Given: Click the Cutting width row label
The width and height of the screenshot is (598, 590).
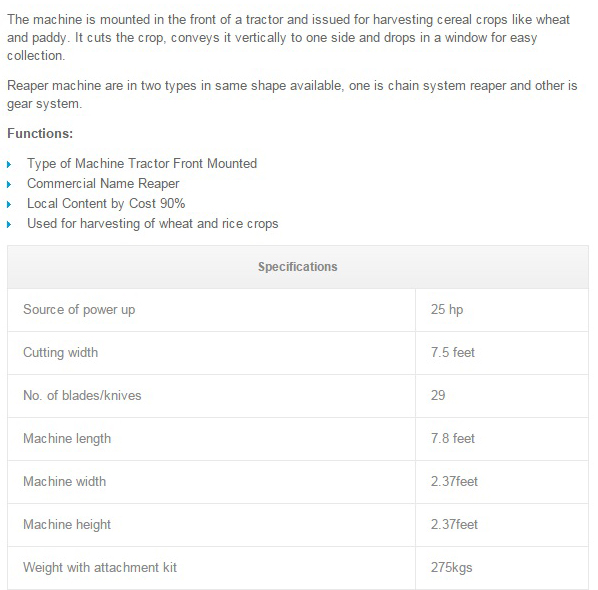Looking at the screenshot, I should pos(61,352).
